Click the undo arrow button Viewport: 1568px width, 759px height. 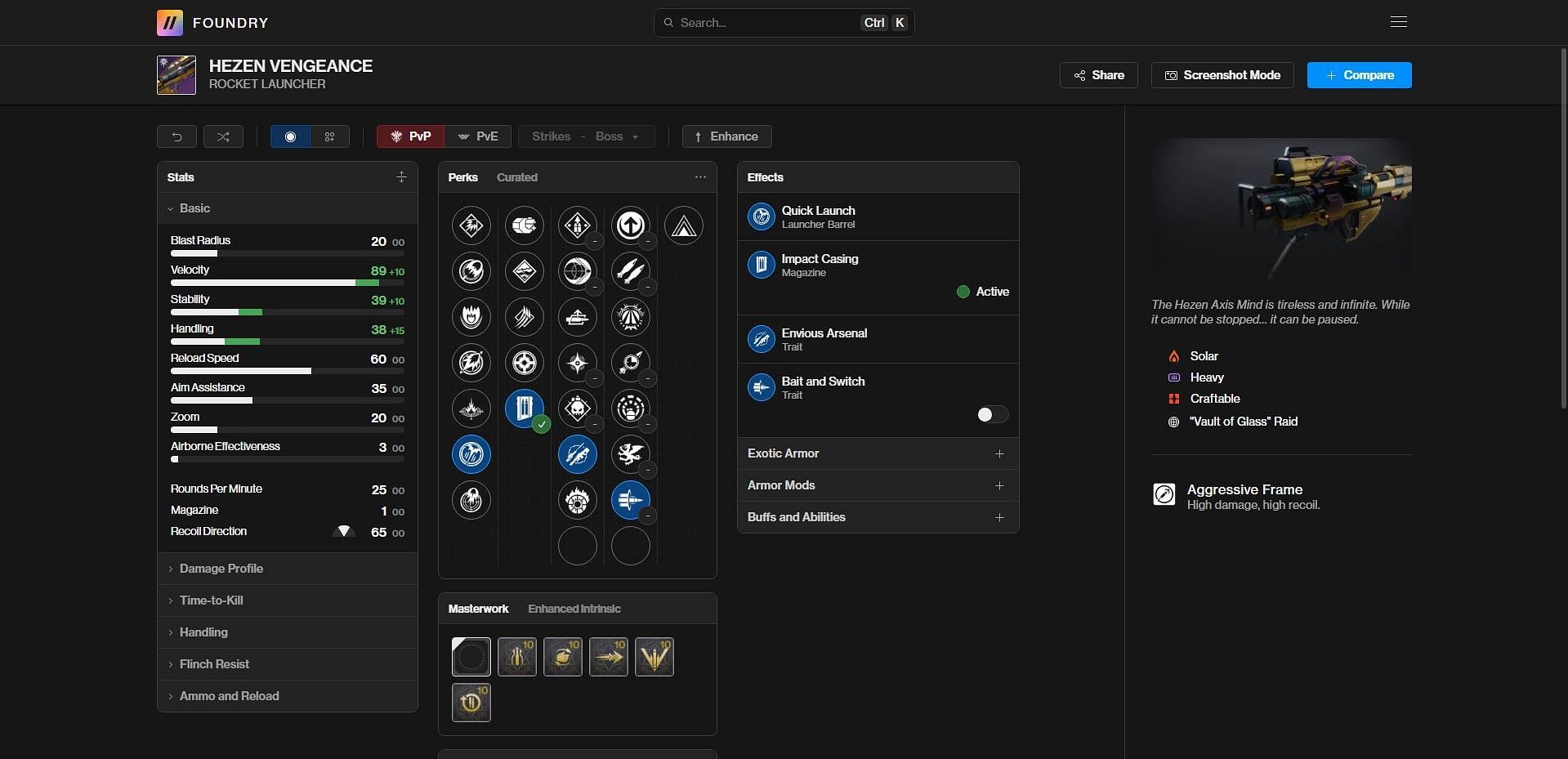(176, 136)
